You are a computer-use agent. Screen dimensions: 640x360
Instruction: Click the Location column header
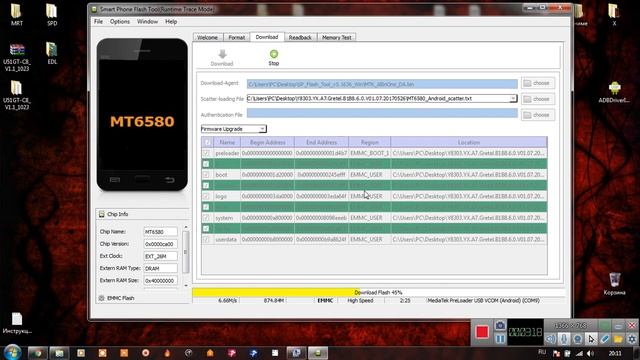(x=469, y=142)
